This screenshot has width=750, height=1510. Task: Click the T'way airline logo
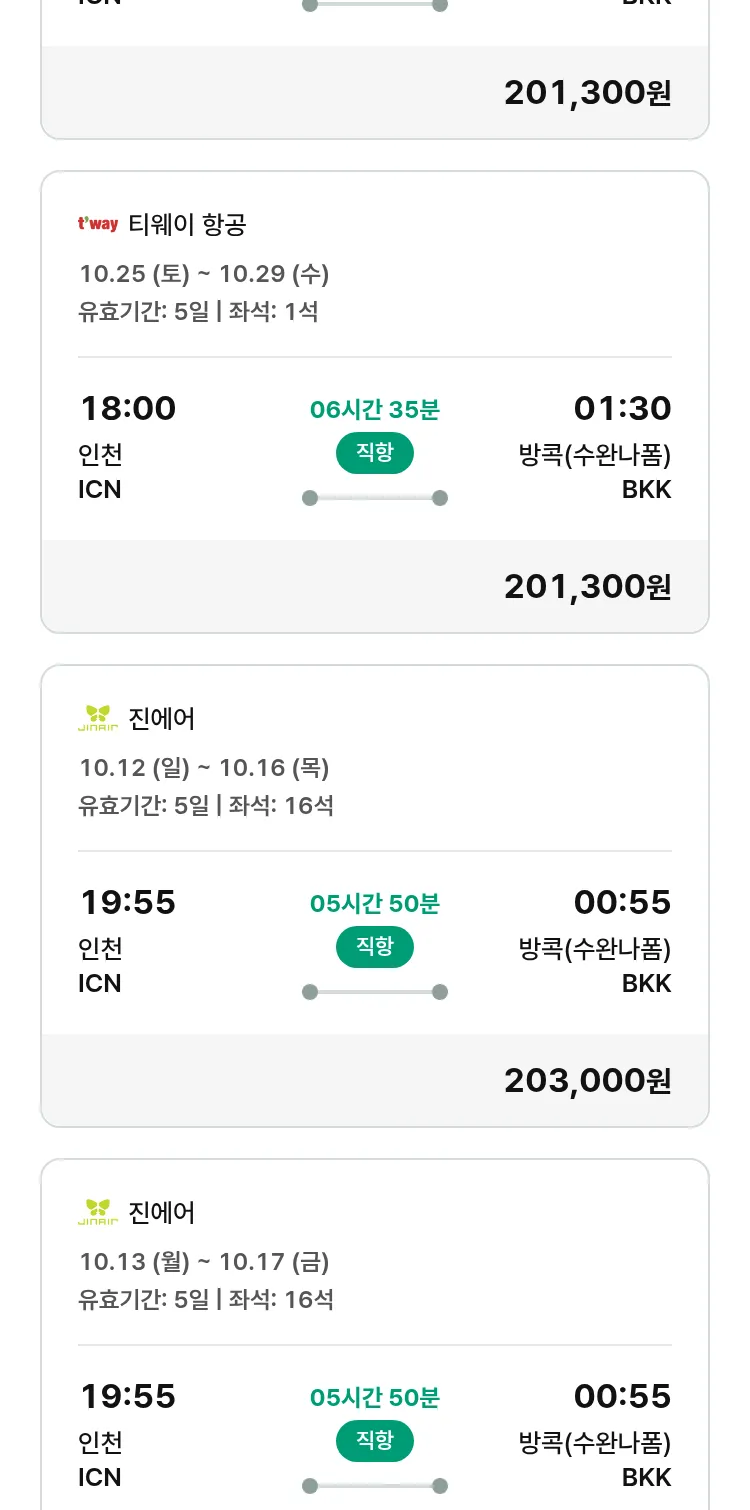coord(98,224)
